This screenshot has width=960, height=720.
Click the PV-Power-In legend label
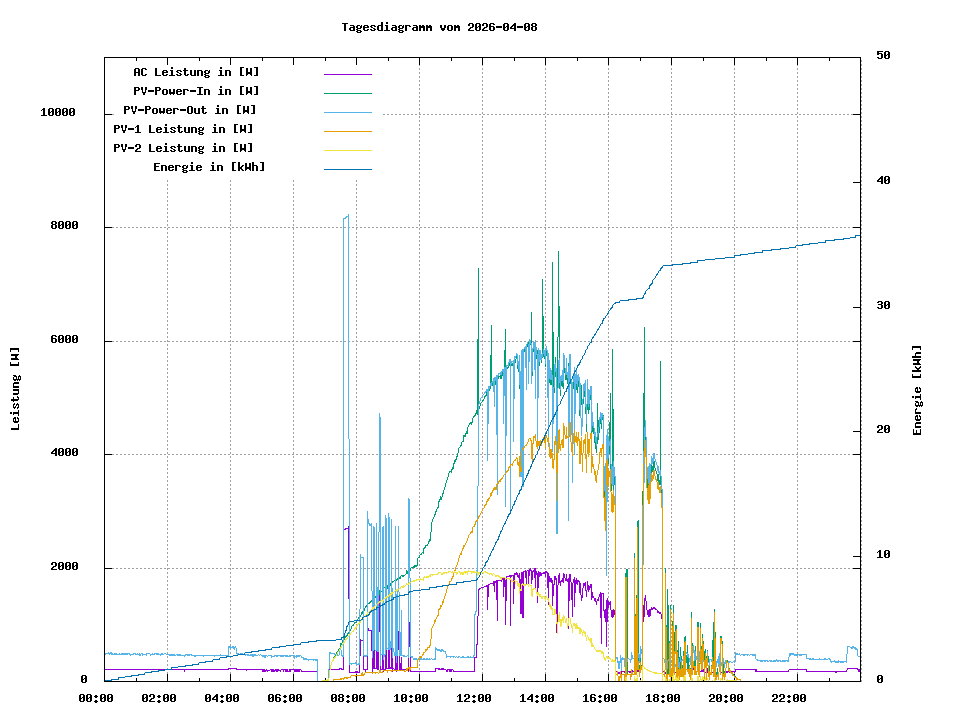[196, 91]
